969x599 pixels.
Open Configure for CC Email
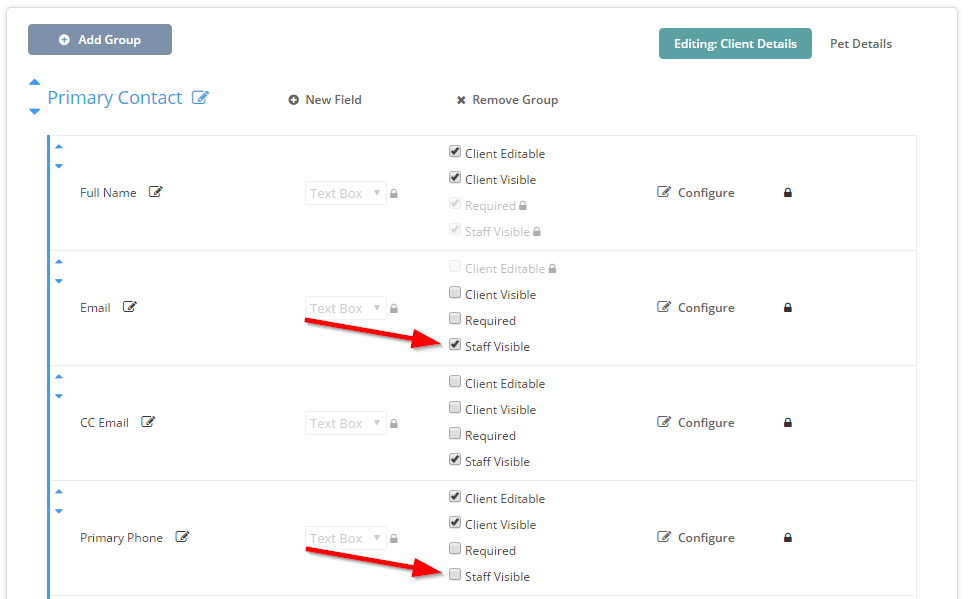pyautogui.click(x=696, y=422)
